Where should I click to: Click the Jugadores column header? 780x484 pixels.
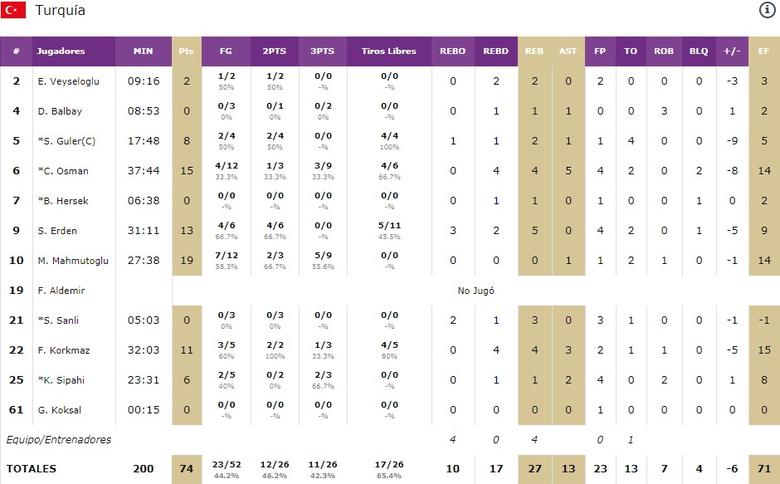coord(61,51)
